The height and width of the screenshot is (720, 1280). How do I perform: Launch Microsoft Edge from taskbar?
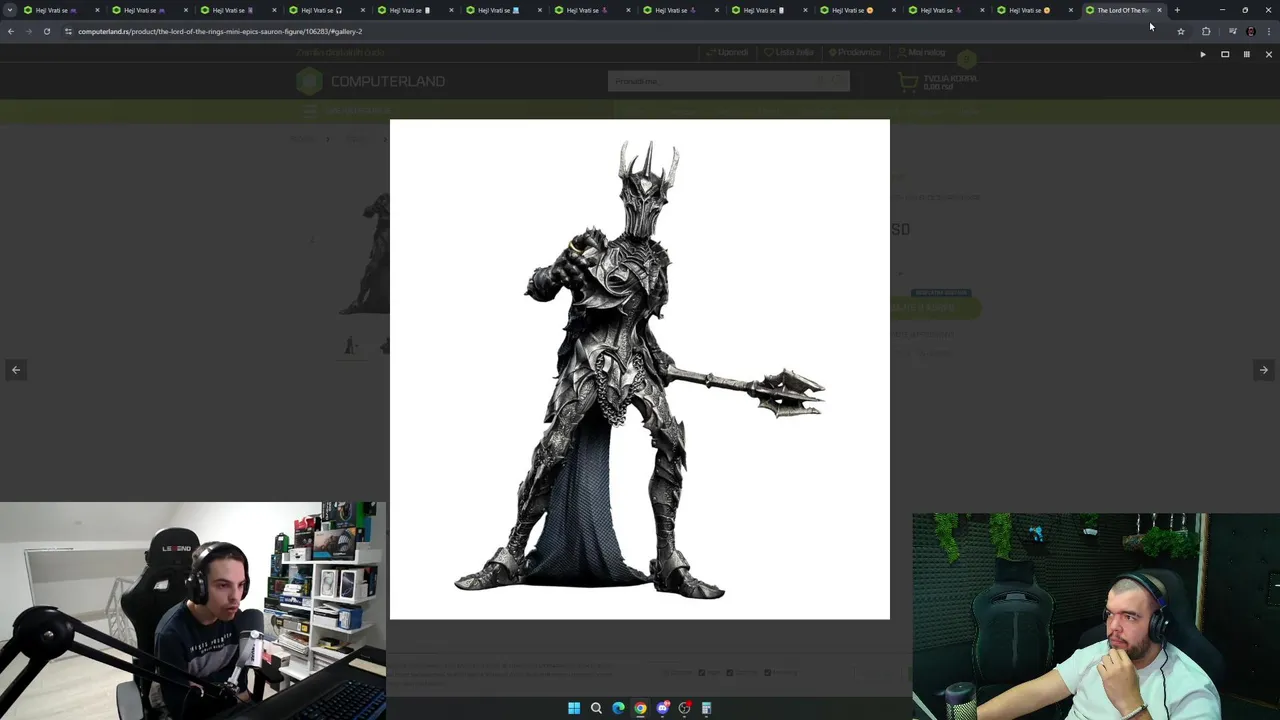click(x=618, y=708)
